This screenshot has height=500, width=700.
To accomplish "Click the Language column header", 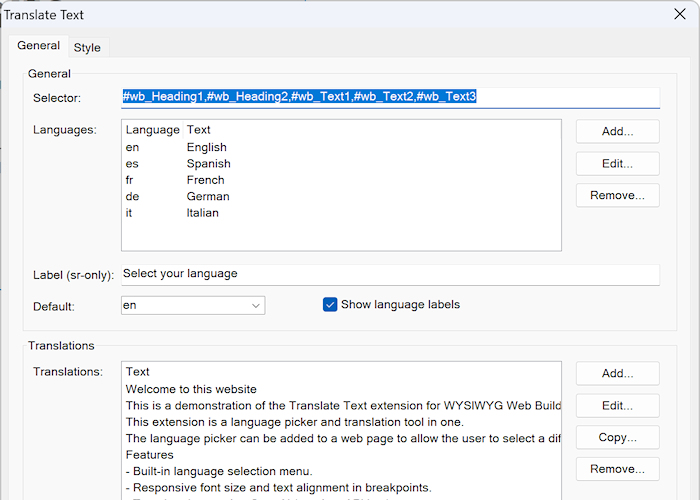I will tap(152, 129).
